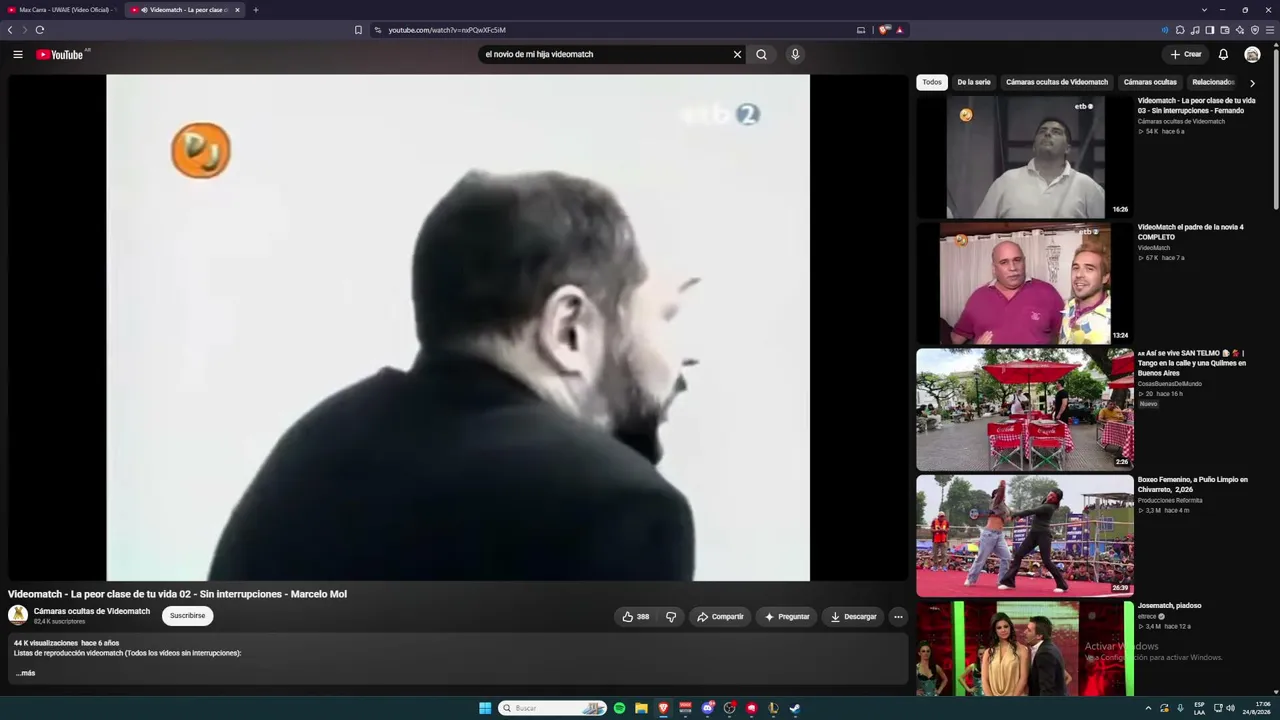This screenshot has width=1280, height=720.
Task: Open the YouTube guide hamburger menu
Action: click(18, 55)
